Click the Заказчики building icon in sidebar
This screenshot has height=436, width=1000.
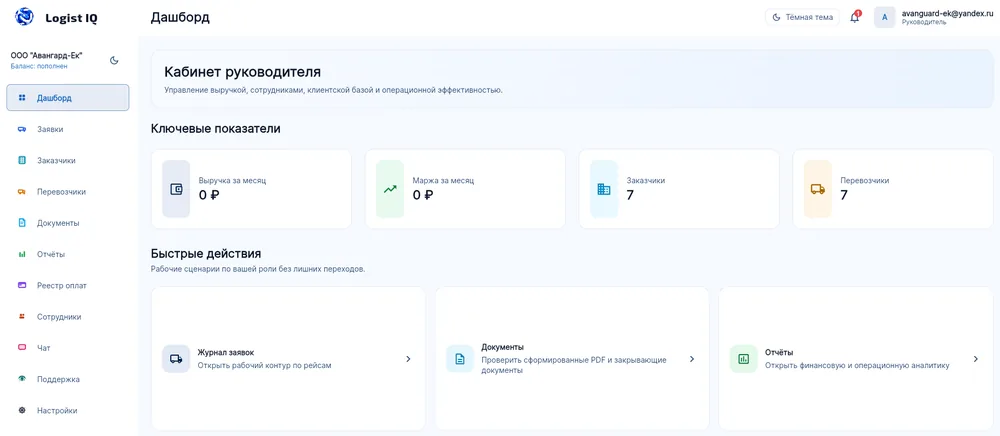pos(22,161)
